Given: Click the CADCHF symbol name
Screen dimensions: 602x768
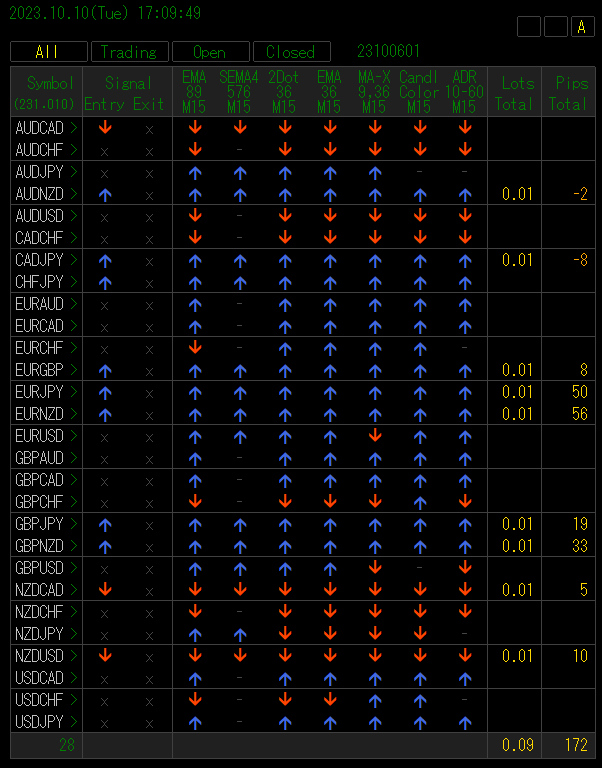Looking at the screenshot, I should pos(39,238).
